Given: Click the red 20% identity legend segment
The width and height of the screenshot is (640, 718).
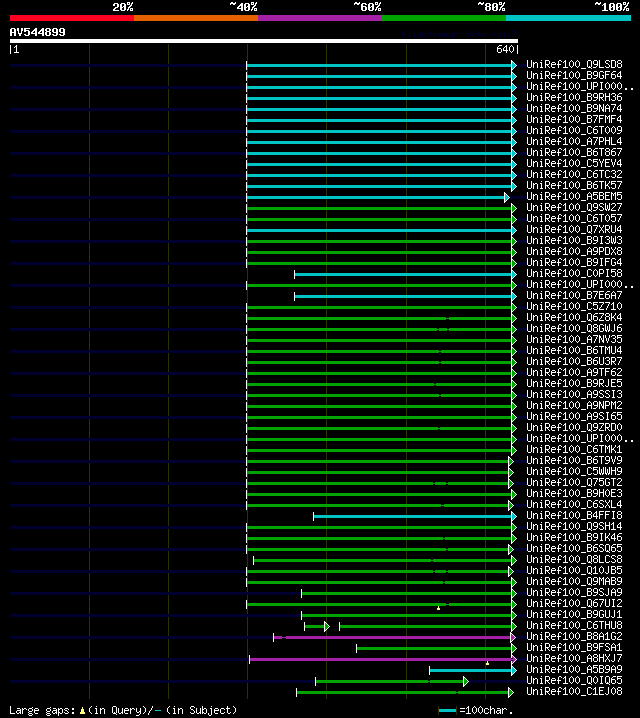Looking at the screenshot, I should coord(72,18).
